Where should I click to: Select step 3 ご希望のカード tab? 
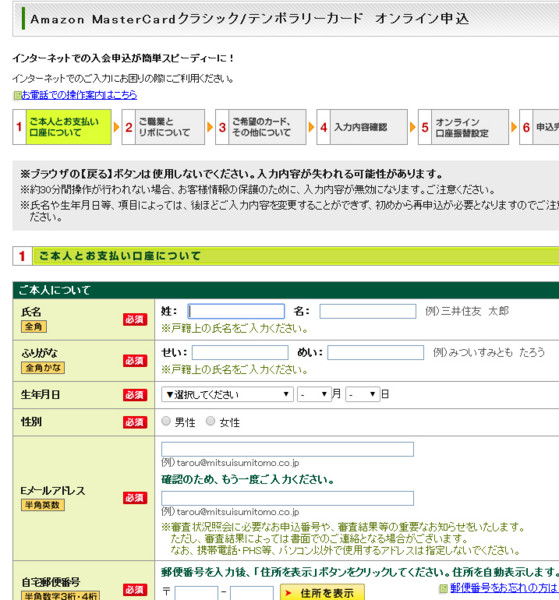[261, 127]
